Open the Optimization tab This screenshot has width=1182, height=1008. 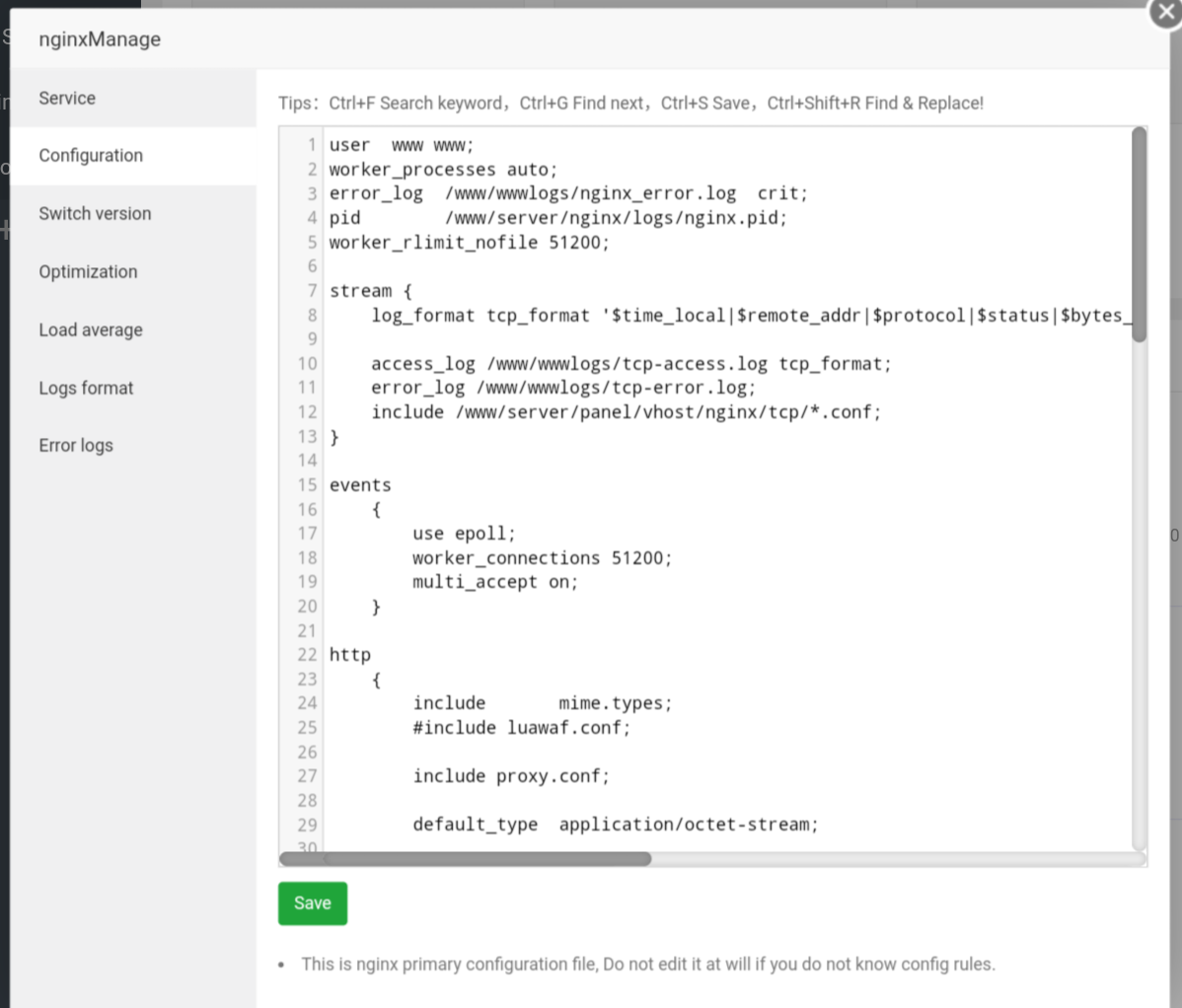pyautogui.click(x=88, y=271)
